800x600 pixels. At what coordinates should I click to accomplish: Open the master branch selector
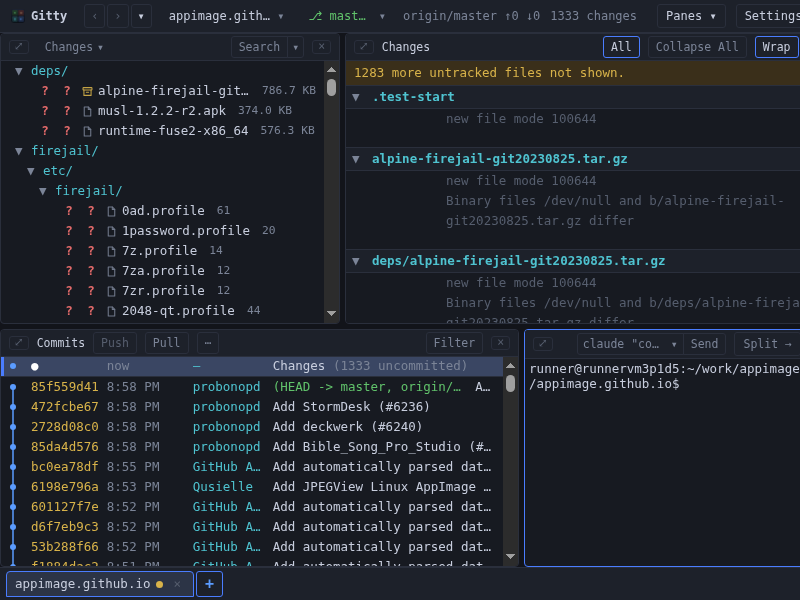338,16
